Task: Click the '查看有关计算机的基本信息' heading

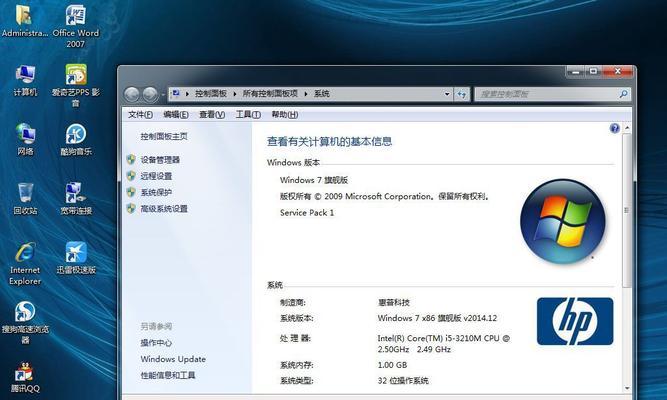Action: [329, 141]
